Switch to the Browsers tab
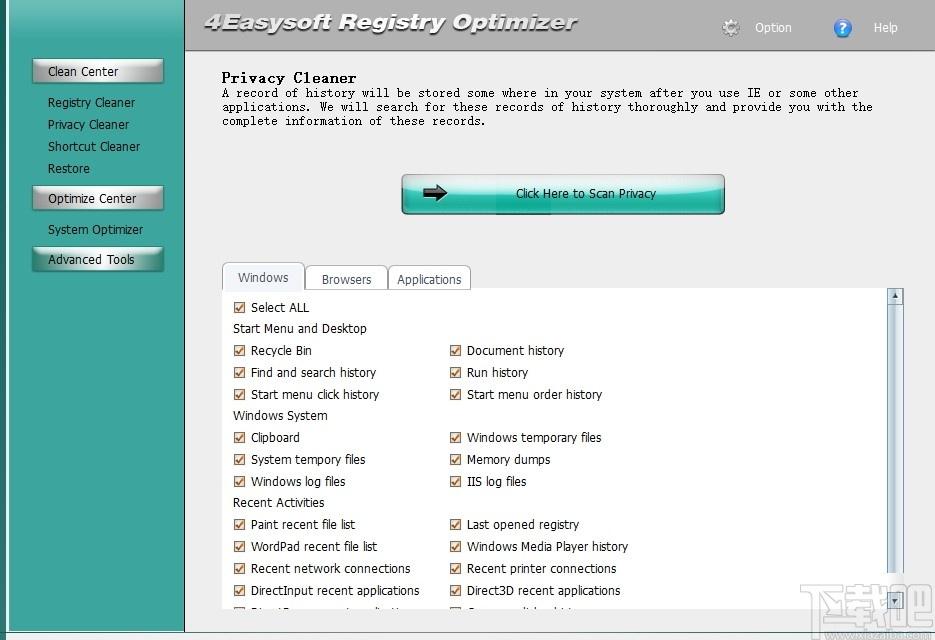The width and height of the screenshot is (935, 640). 345,279
